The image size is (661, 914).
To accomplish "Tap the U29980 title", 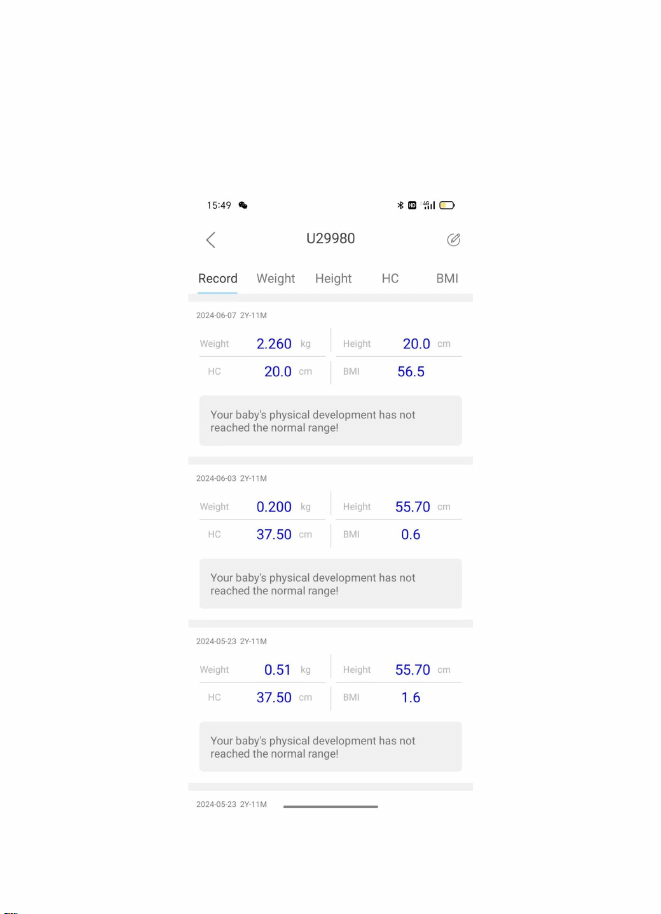I will point(330,238).
